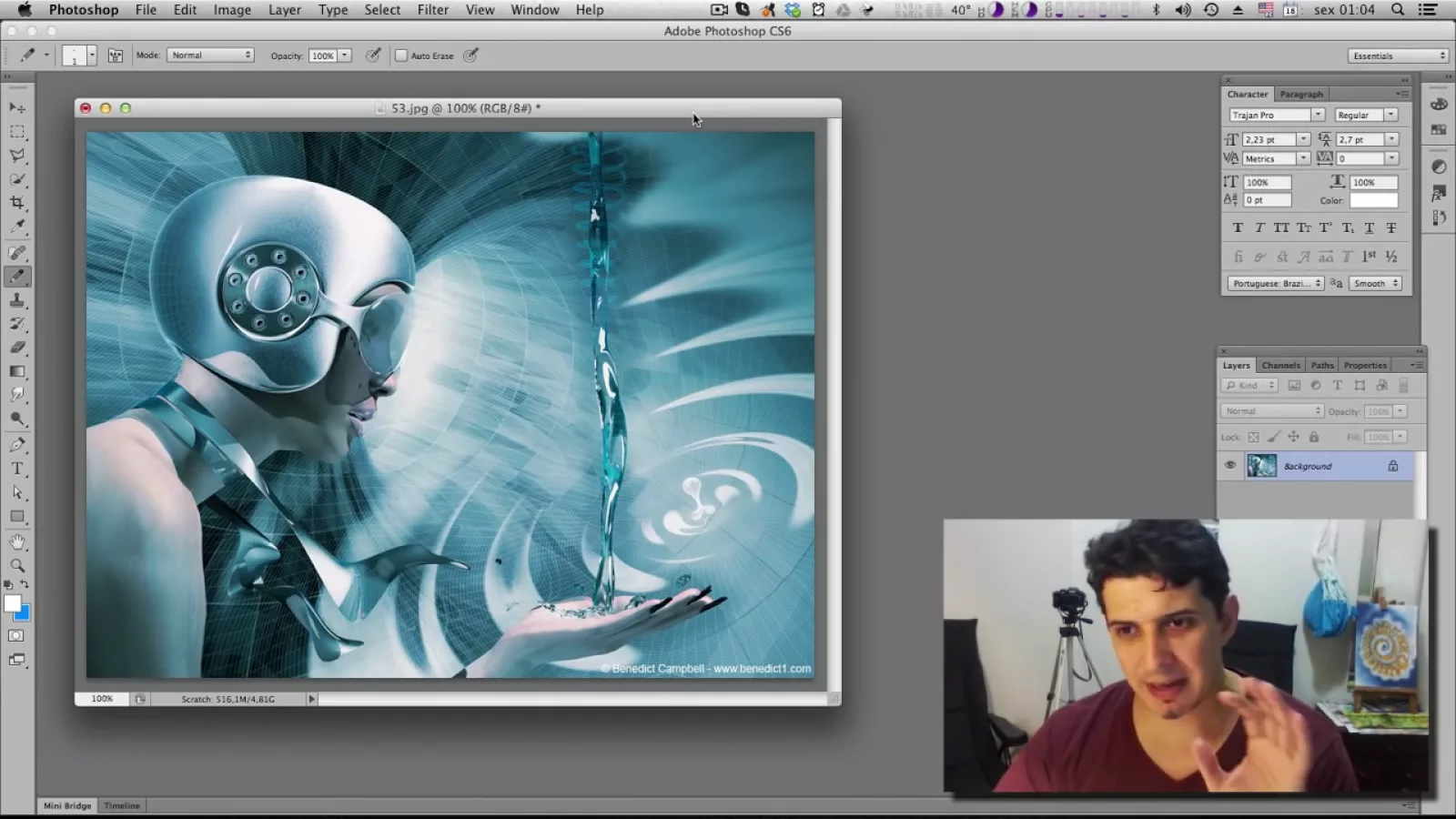
Task: Swap foreground and background colors
Action: [25, 584]
